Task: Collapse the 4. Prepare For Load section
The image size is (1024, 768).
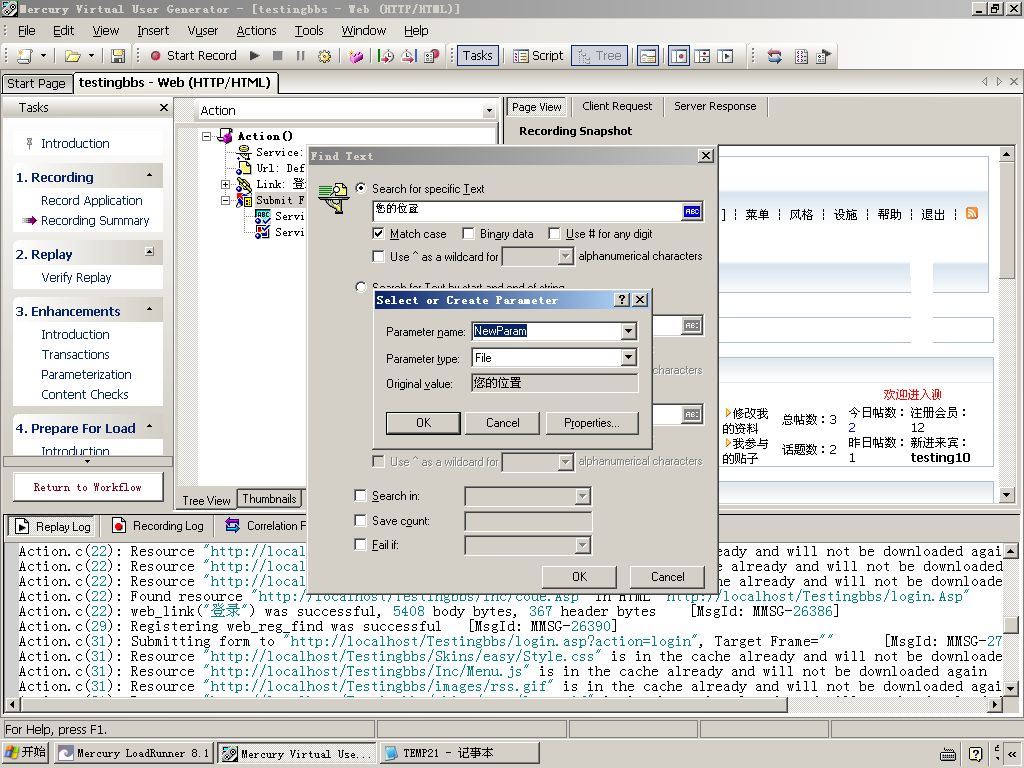Action: [x=150, y=426]
